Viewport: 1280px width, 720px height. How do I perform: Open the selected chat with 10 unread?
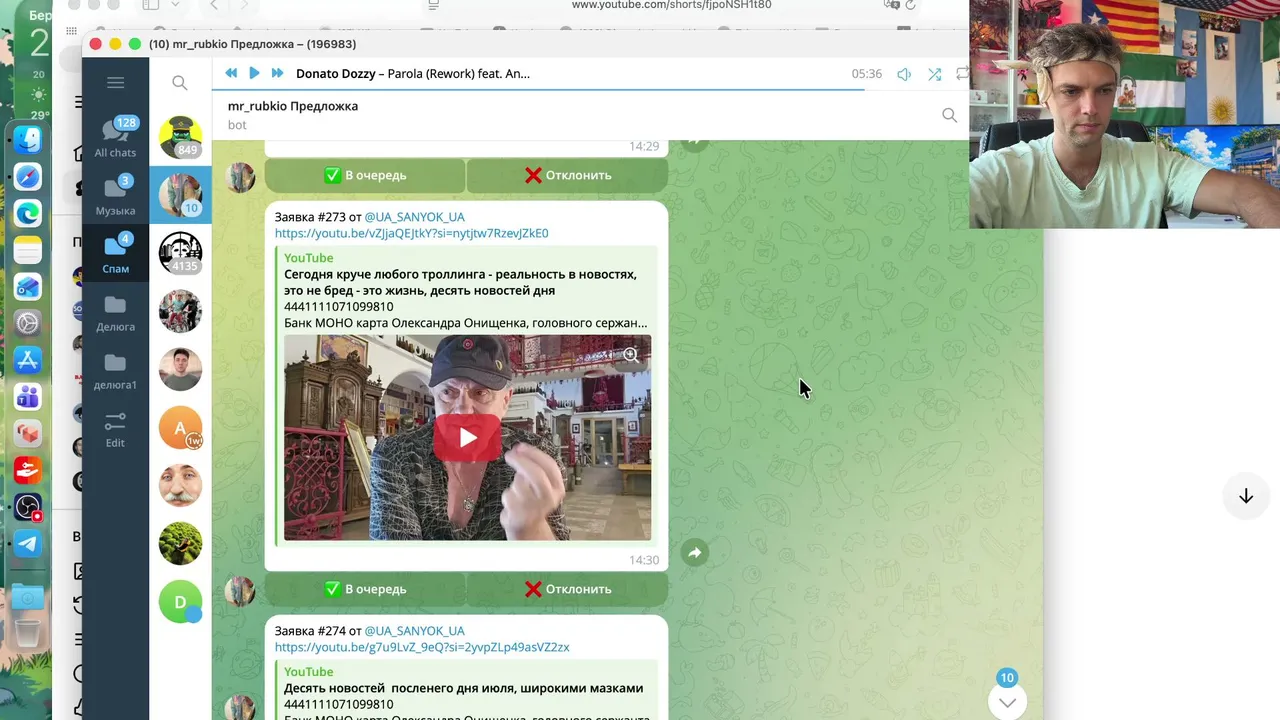[x=180, y=195]
